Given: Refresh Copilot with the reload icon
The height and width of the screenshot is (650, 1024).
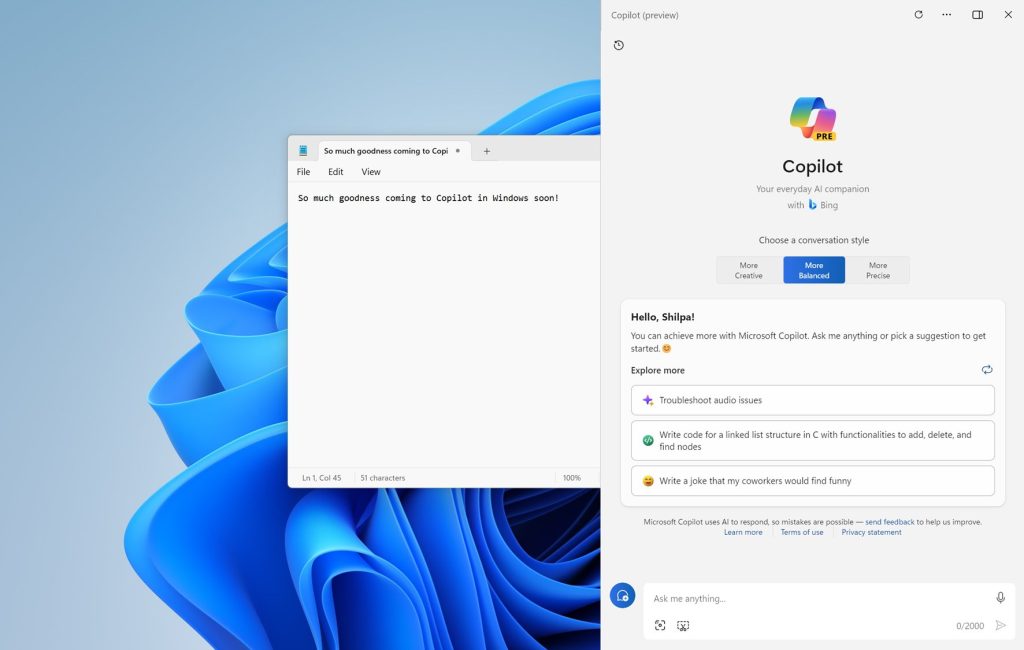Looking at the screenshot, I should [917, 15].
